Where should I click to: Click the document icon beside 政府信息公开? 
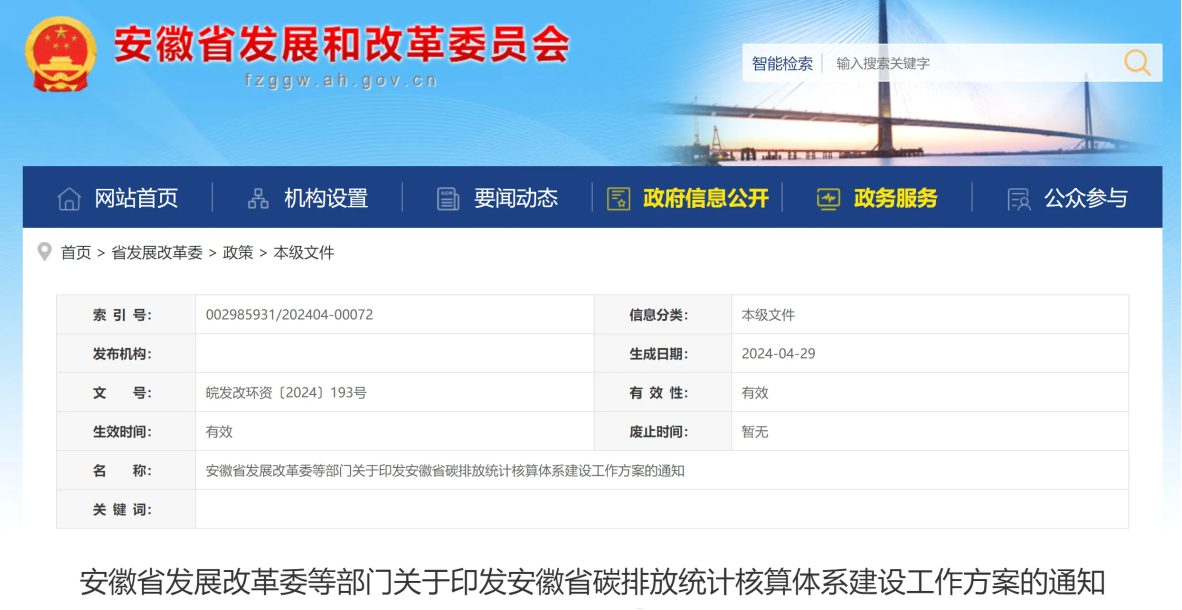pos(618,198)
